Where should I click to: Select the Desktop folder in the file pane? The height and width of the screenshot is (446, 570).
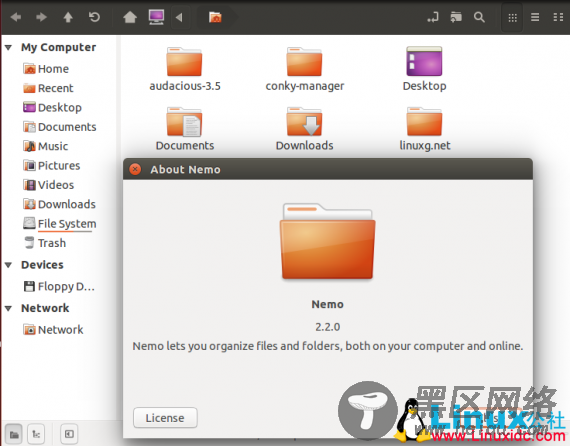[x=424, y=69]
